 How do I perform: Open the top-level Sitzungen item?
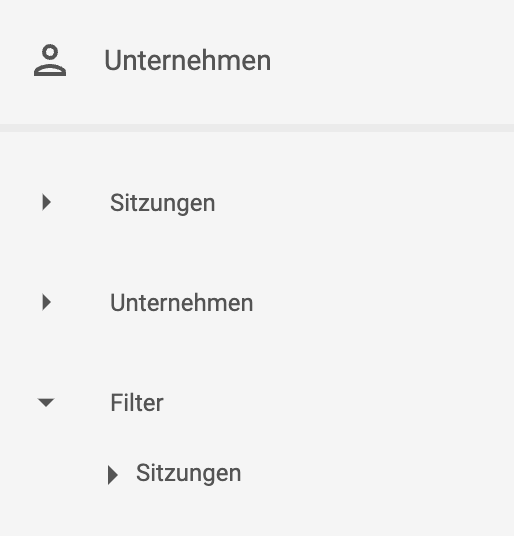[163, 203]
